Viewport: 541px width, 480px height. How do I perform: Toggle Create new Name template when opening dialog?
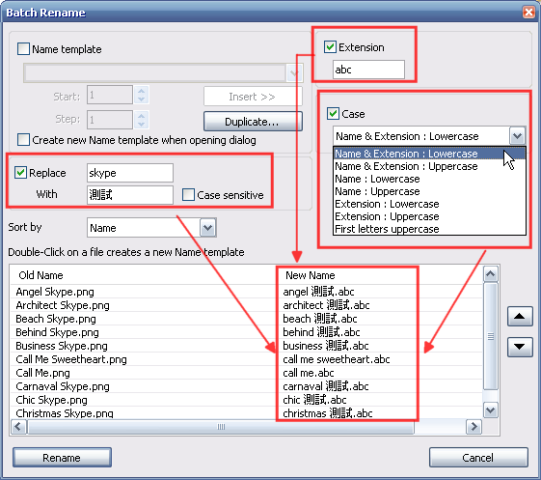[23, 140]
